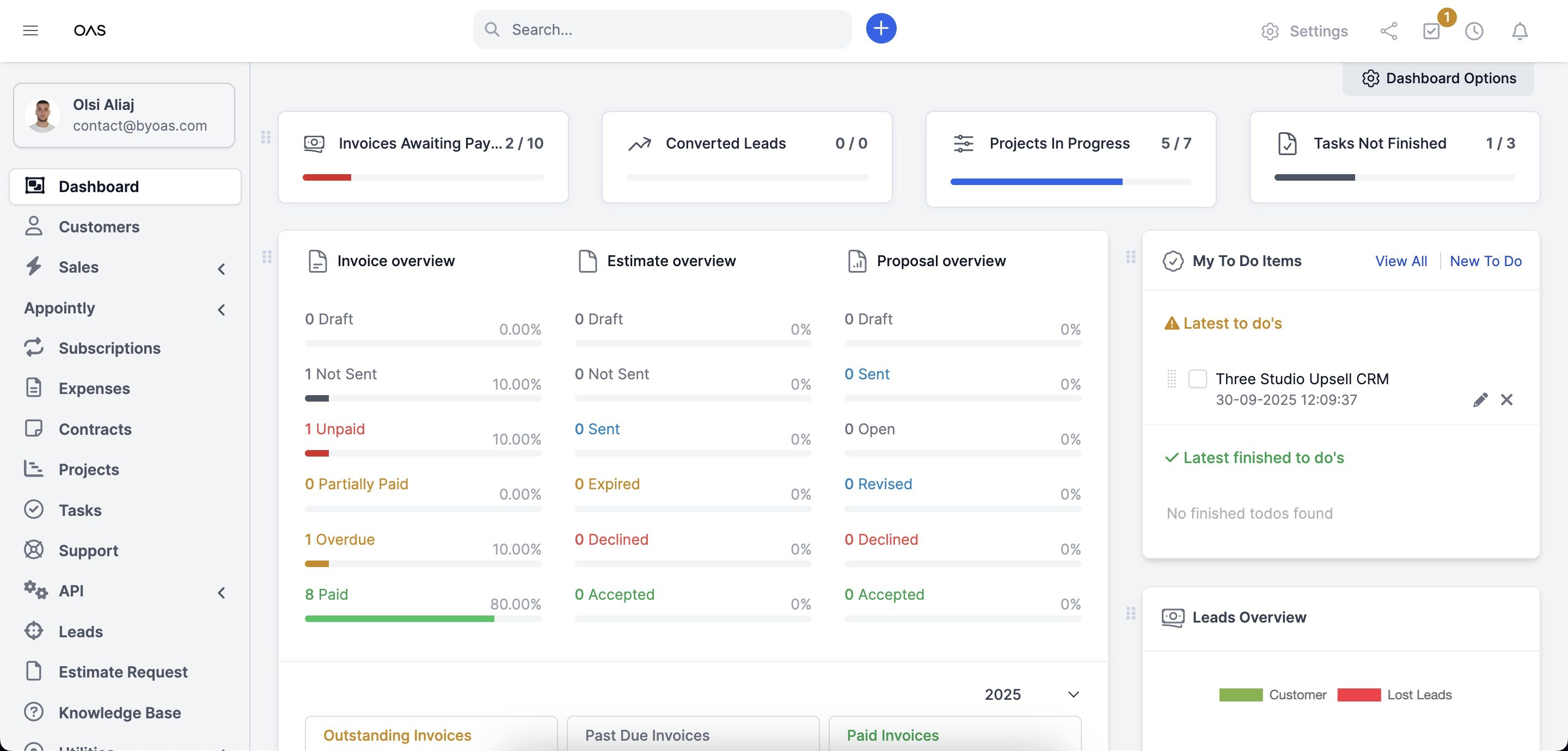Open the notifications bell icon
The width and height of the screenshot is (1568, 751).
[1520, 30]
